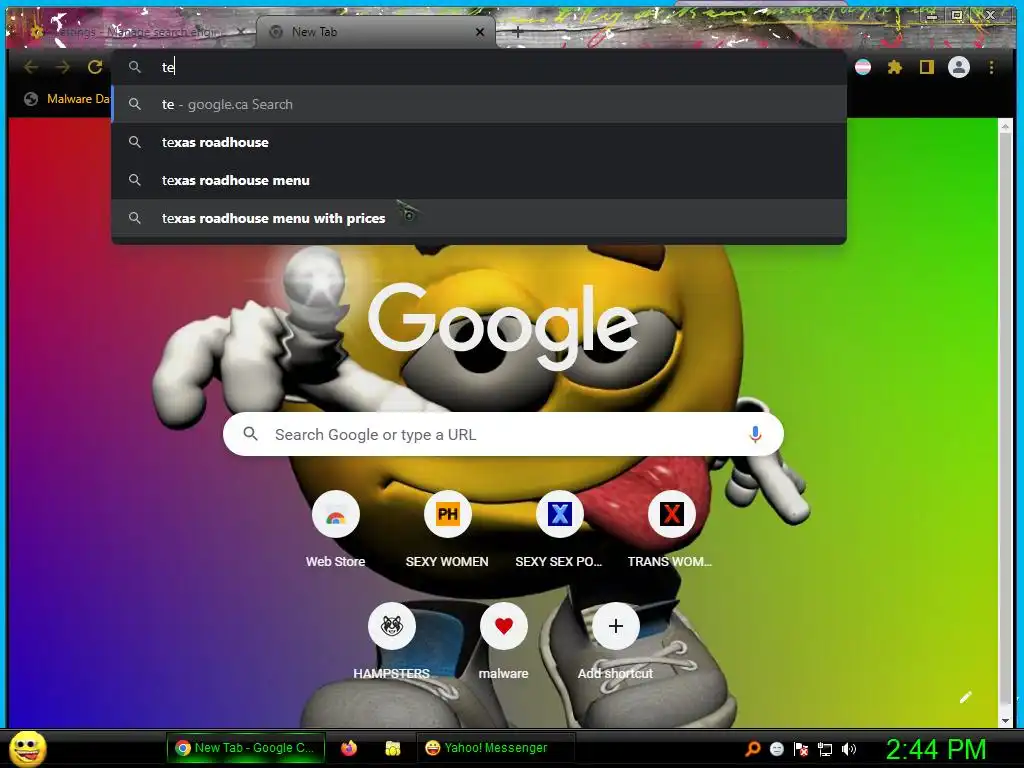
Task: Open the side panel icon
Action: (x=927, y=67)
